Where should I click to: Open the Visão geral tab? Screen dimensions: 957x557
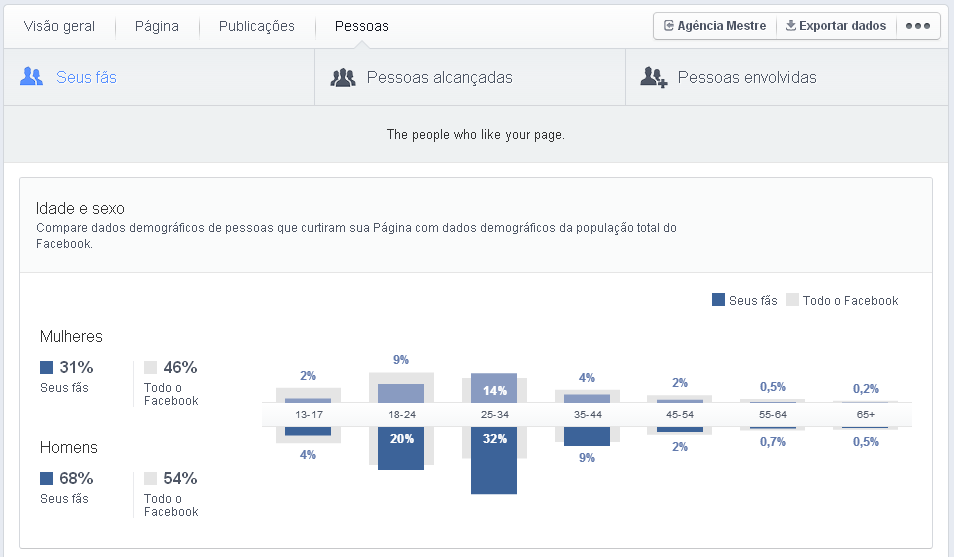[x=59, y=26]
